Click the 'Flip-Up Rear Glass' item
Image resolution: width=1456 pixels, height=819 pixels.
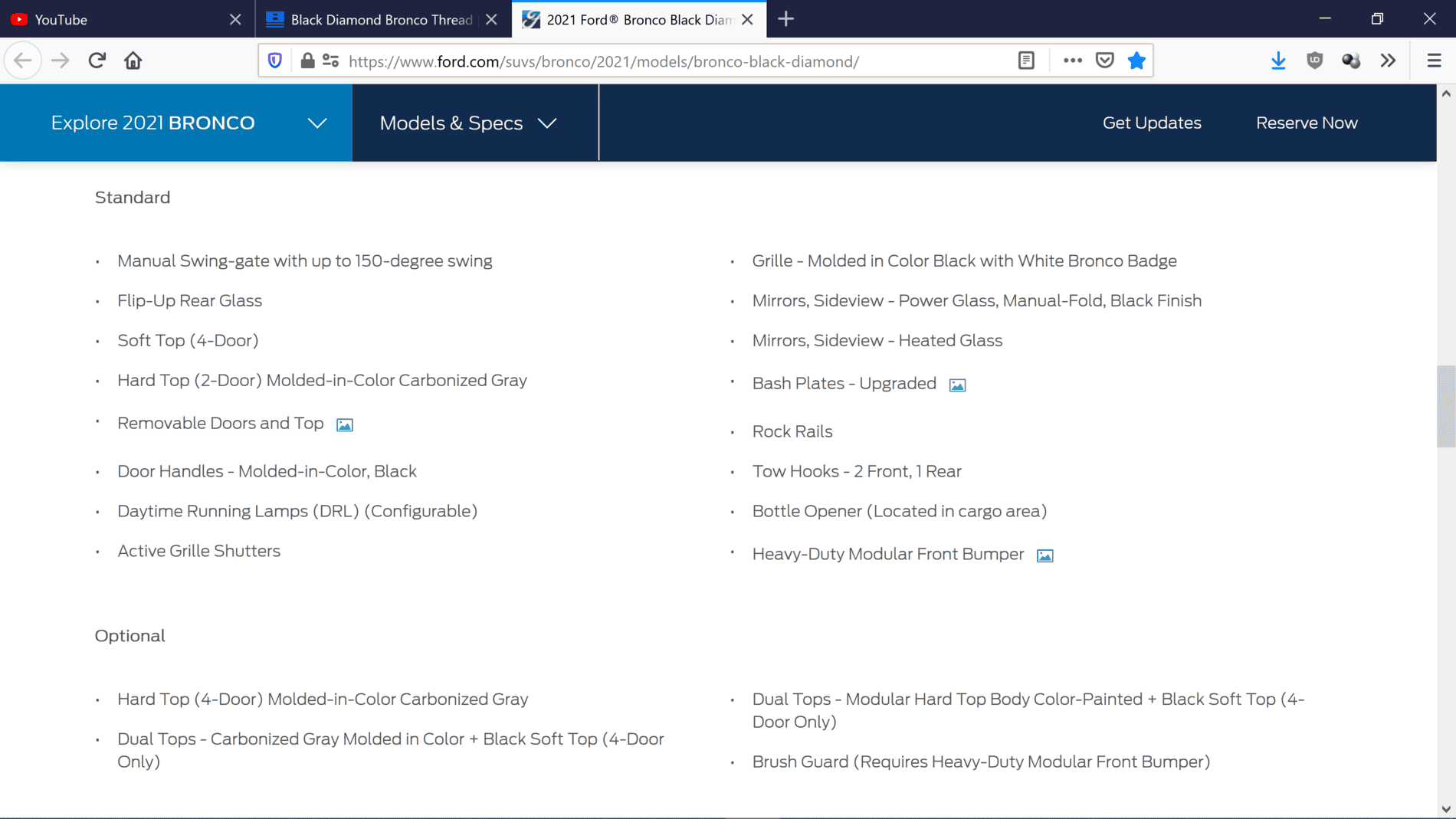(189, 301)
